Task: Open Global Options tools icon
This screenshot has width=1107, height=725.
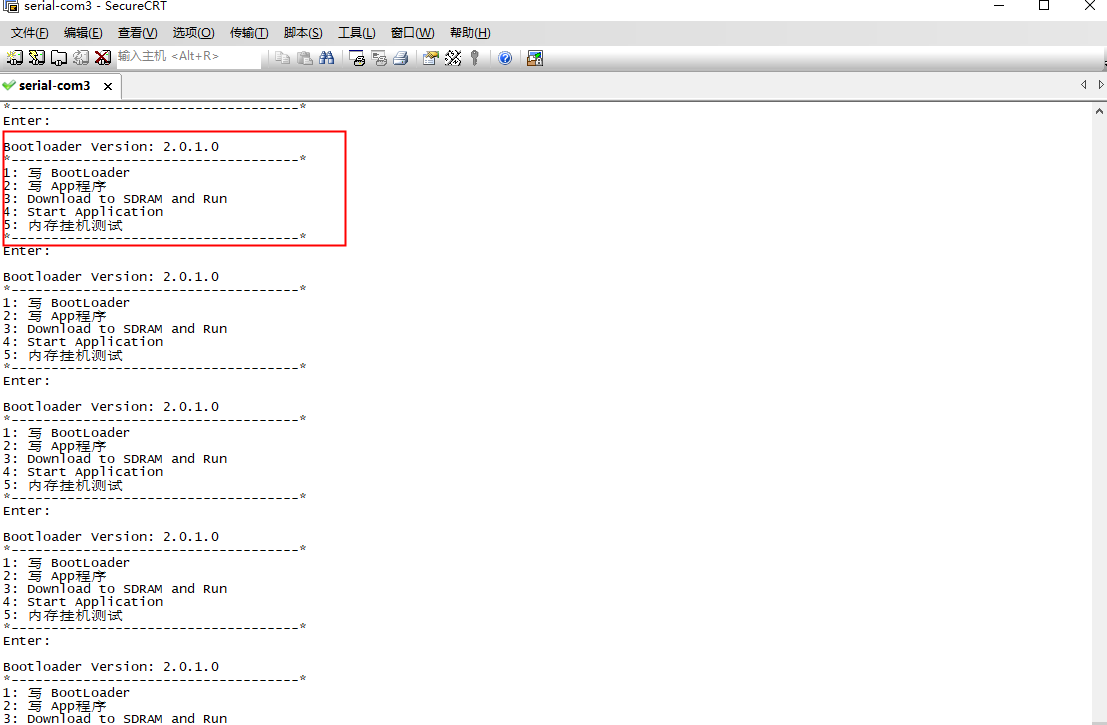Action: tap(453, 58)
